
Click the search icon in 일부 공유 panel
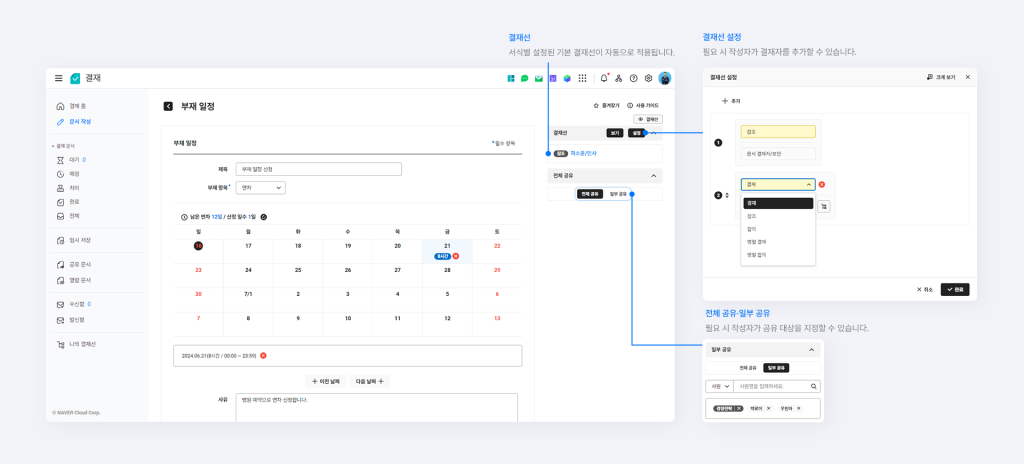[x=814, y=386]
